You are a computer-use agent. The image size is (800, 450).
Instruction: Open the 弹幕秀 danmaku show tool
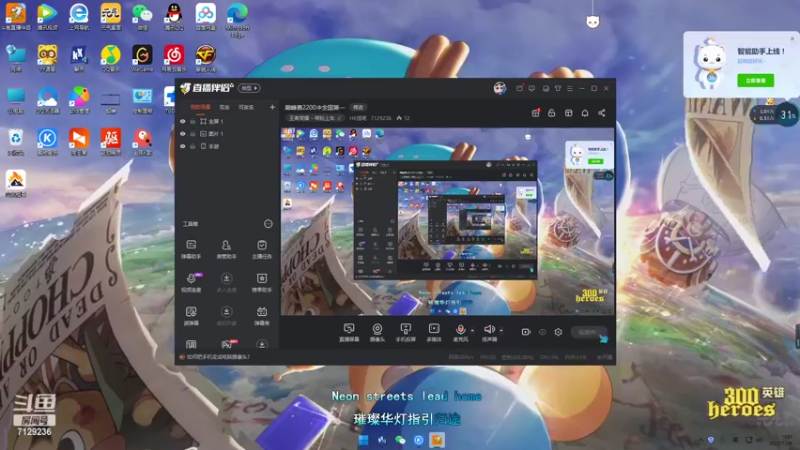coord(262,315)
